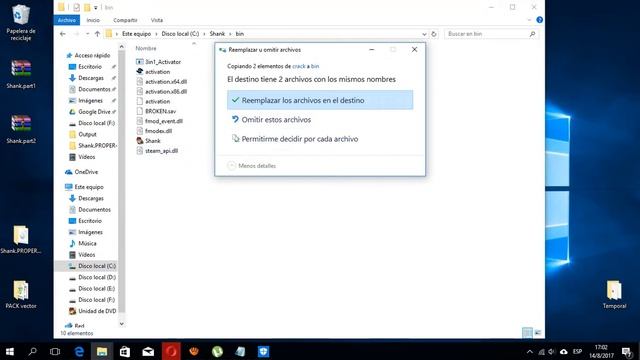The height and width of the screenshot is (360, 640).
Task: Open the Compartir ribbon tab
Action: [125, 20]
